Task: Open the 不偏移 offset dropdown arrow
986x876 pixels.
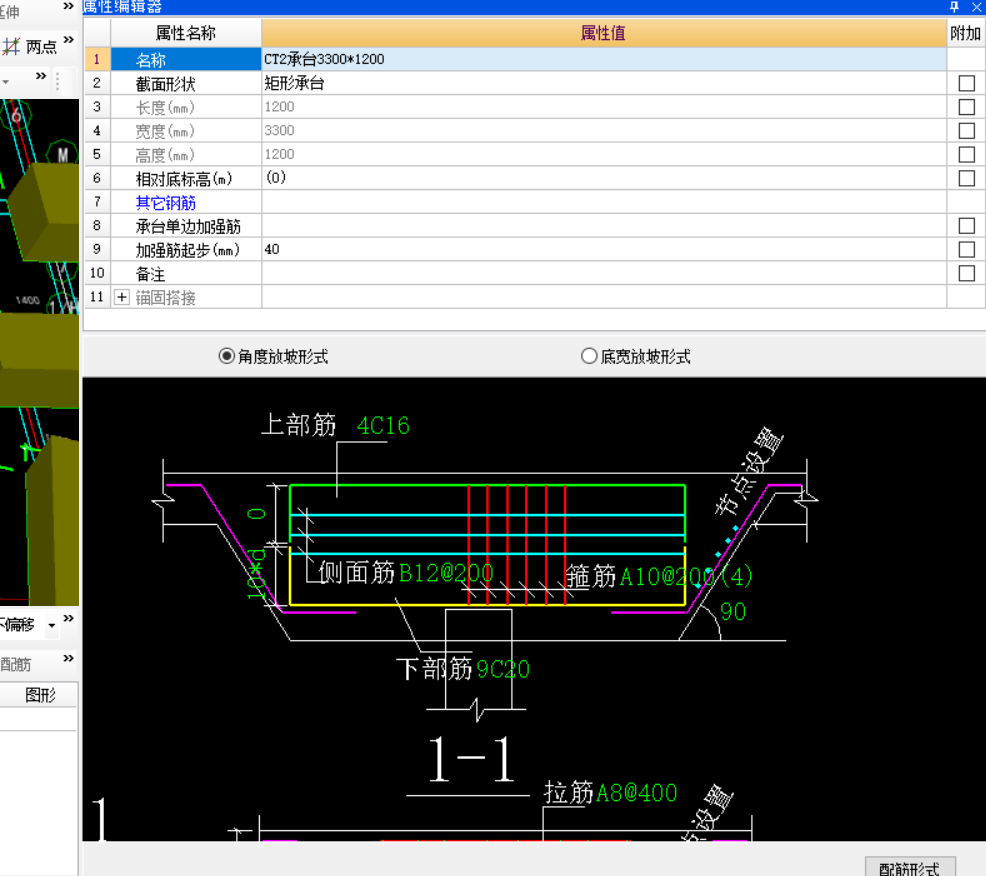Action: pos(52,625)
